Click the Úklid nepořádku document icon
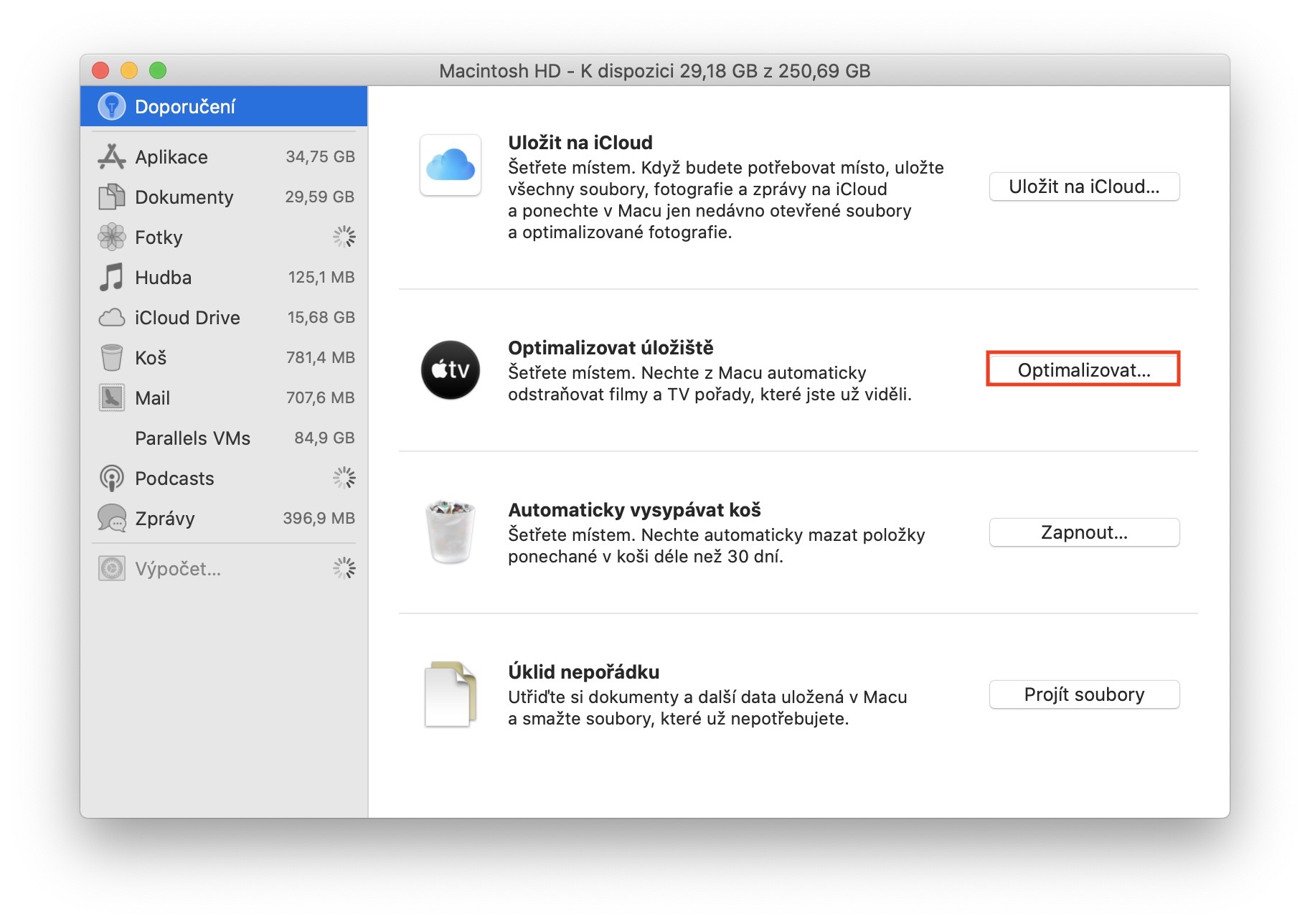This screenshot has height=924, width=1310. [450, 694]
